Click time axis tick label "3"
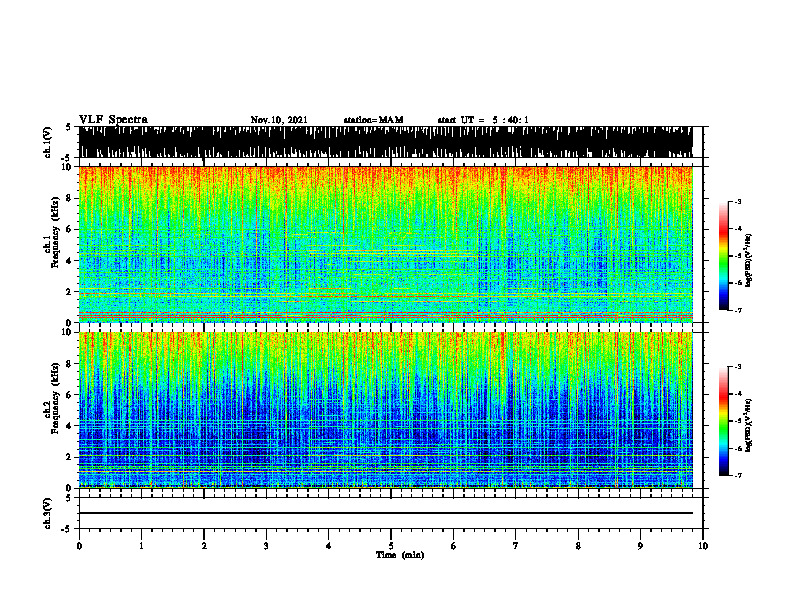 pos(266,546)
